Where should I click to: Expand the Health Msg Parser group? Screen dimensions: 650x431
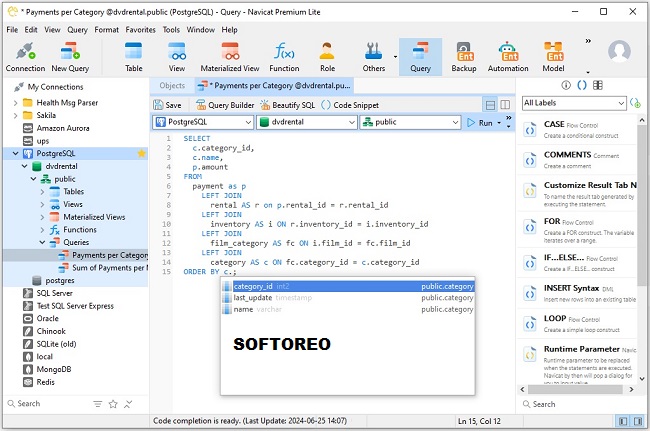(15, 103)
